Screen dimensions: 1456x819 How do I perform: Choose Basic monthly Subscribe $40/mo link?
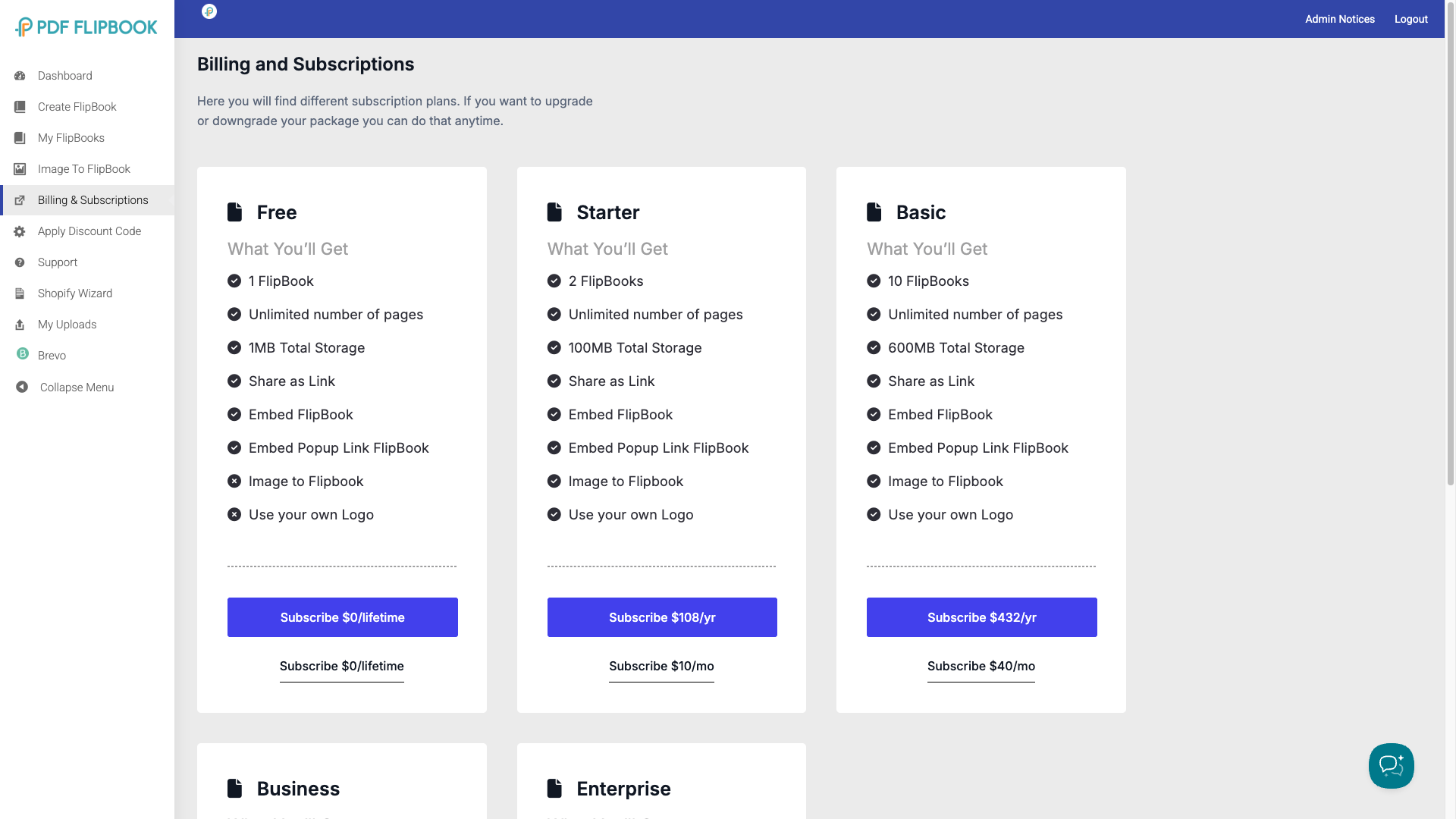981,666
